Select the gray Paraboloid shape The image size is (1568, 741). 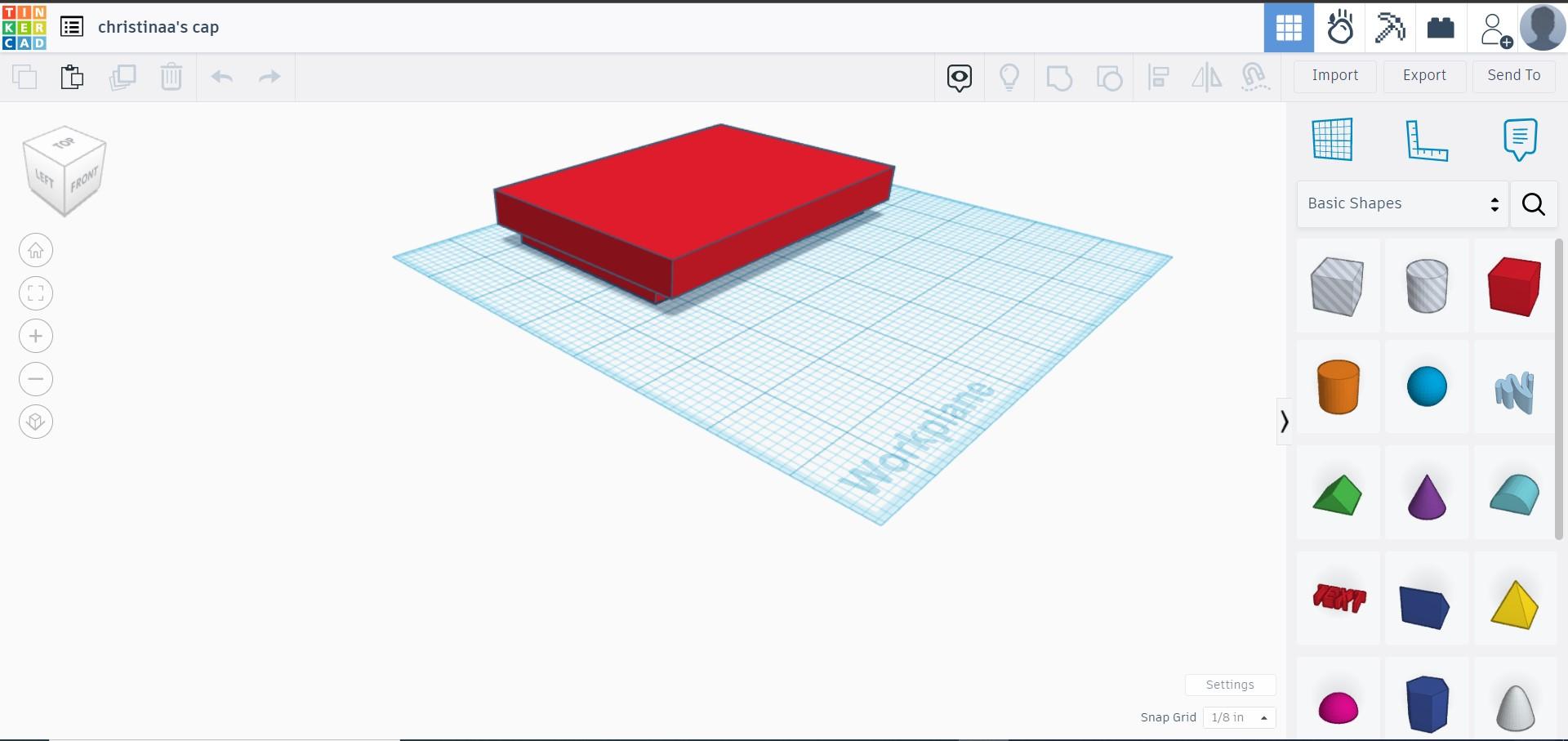tap(1515, 708)
